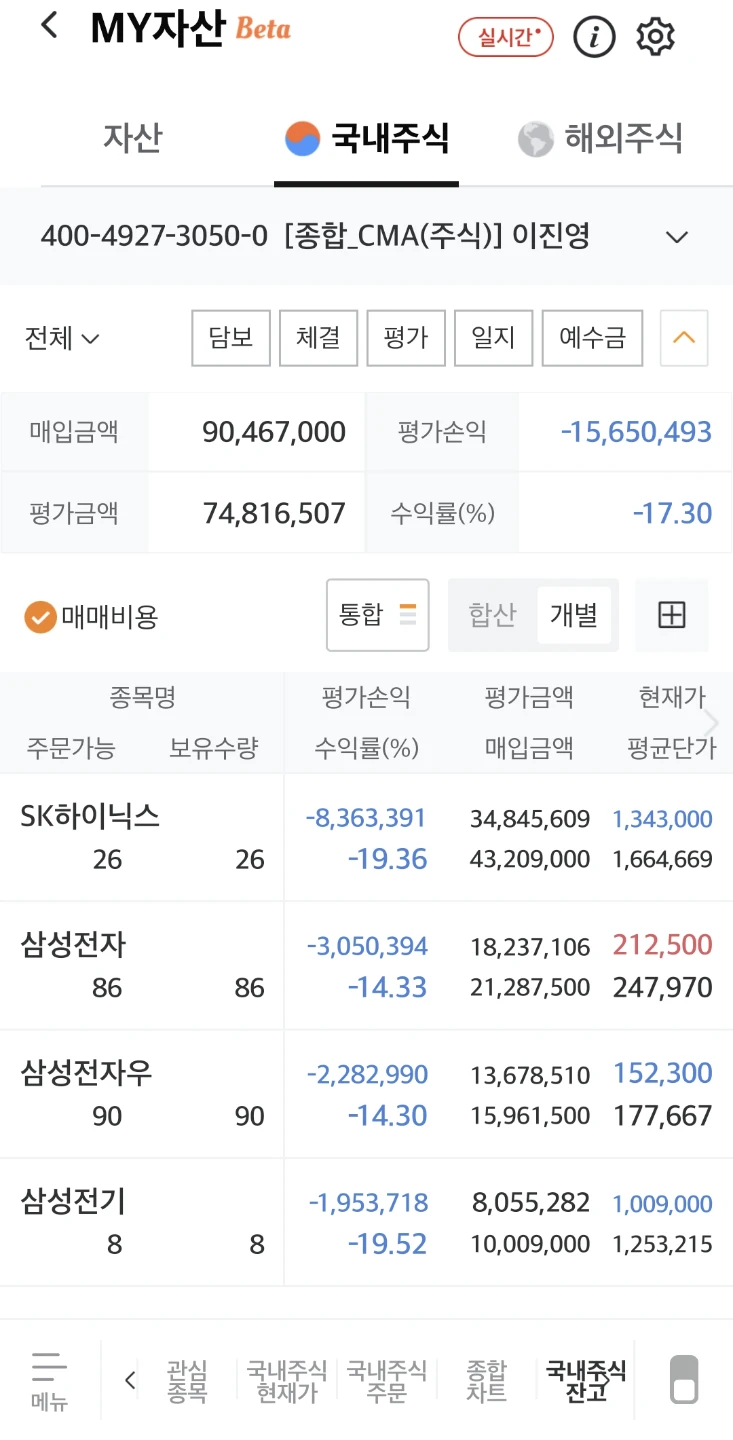The height and width of the screenshot is (1440, 733).
Task: Open the 삼성전자 stock row
Action: click(x=366, y=966)
